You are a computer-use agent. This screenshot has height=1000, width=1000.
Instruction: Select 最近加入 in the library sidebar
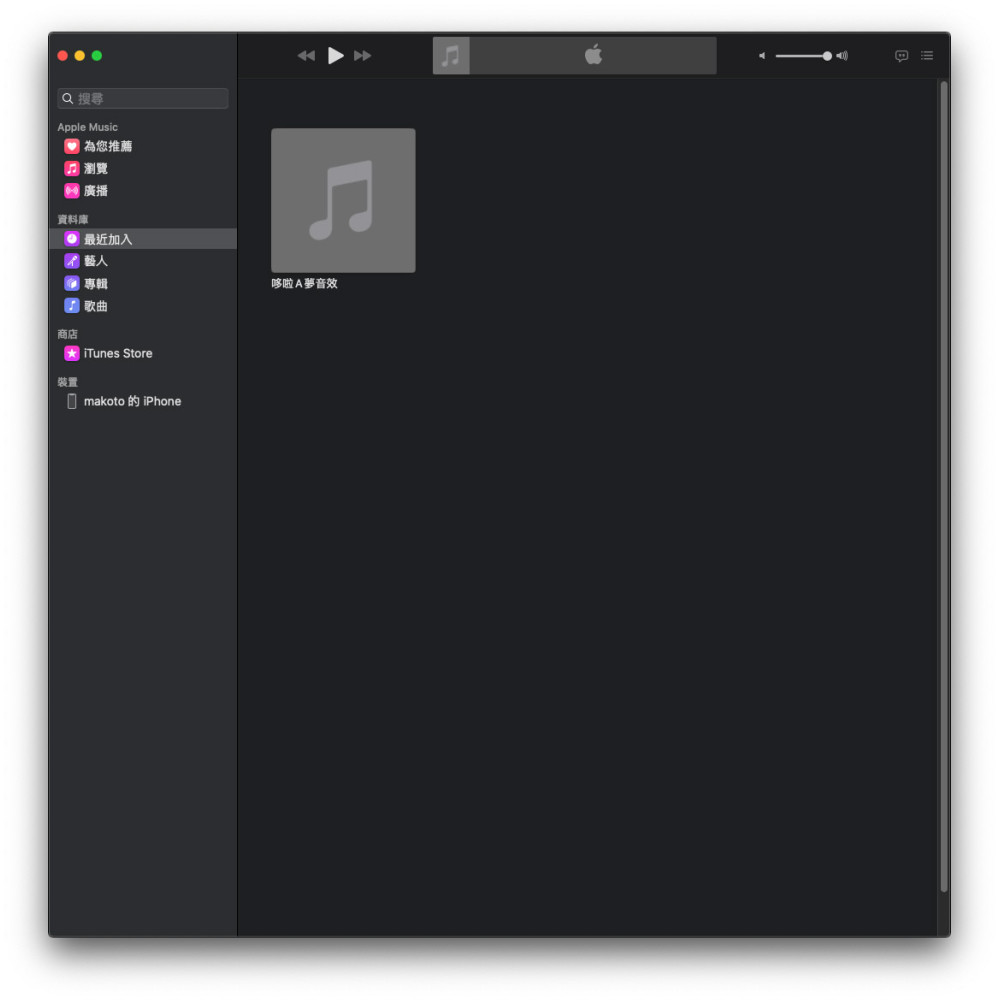tap(108, 239)
